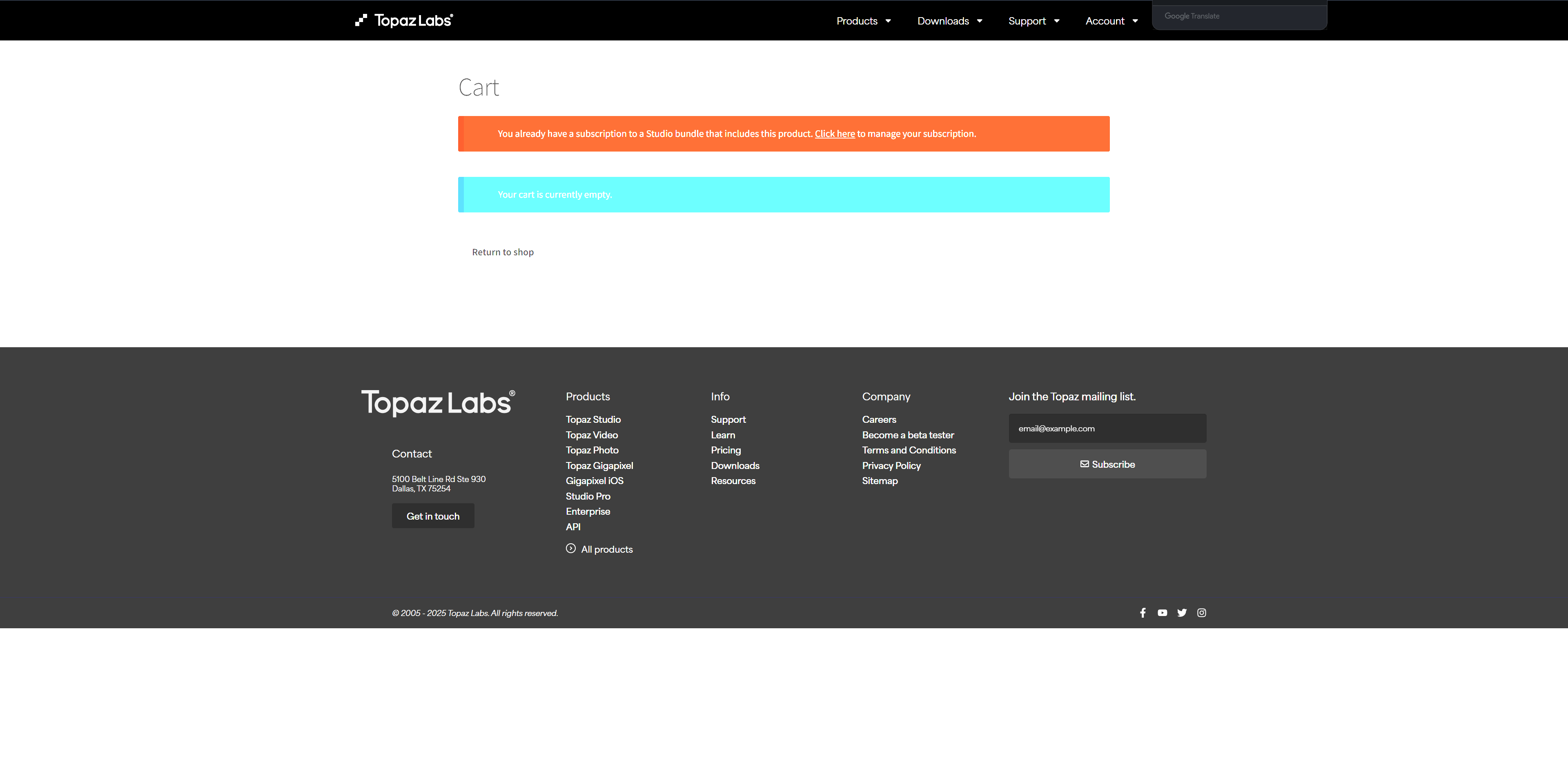Click Return to shop
Image resolution: width=1568 pixels, height=779 pixels.
(503, 252)
